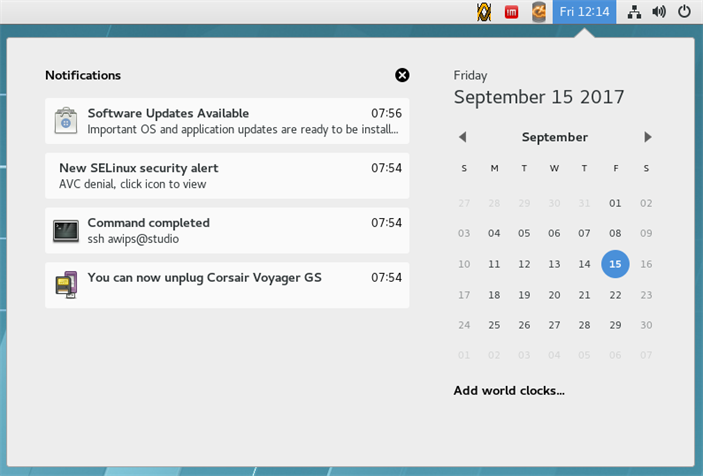
Task: Click the terminal icon in Command completed notification
Action: 66,231
